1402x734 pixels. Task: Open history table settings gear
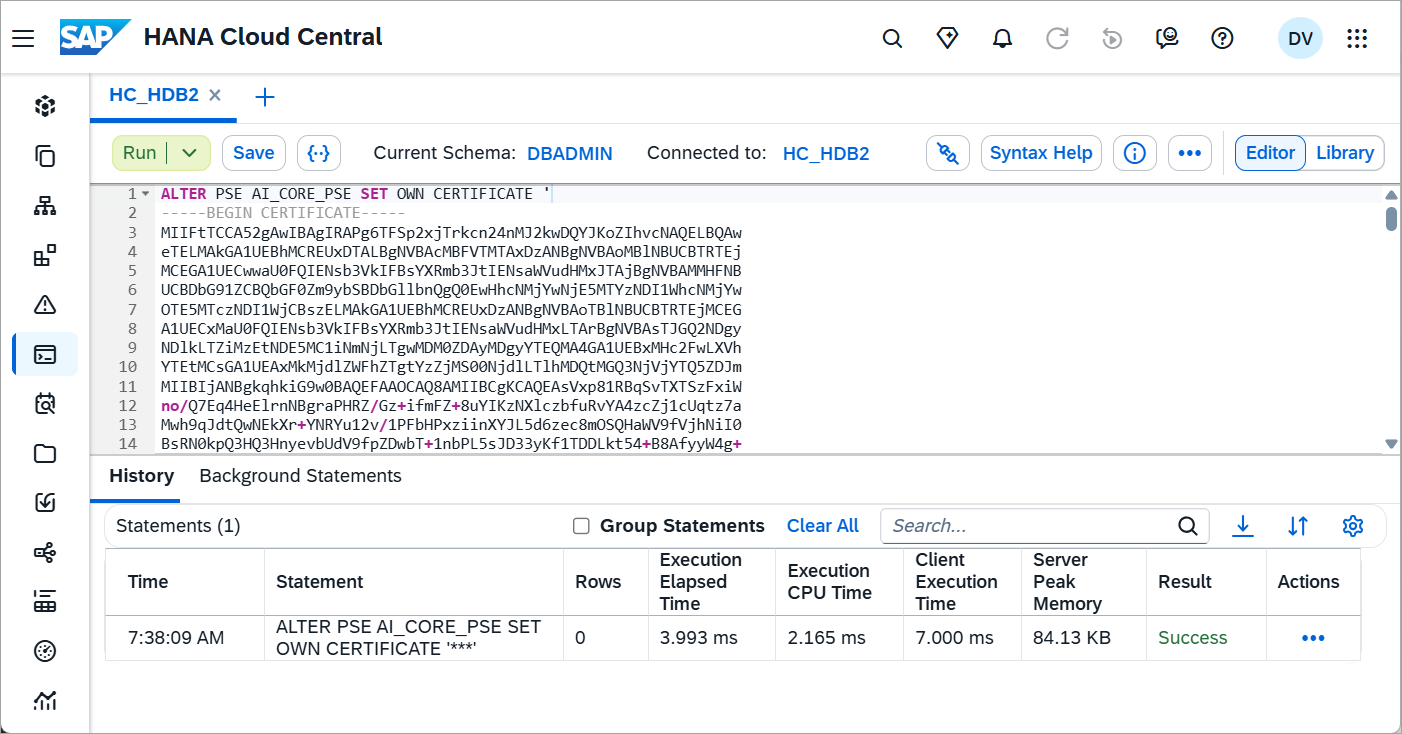click(1353, 526)
